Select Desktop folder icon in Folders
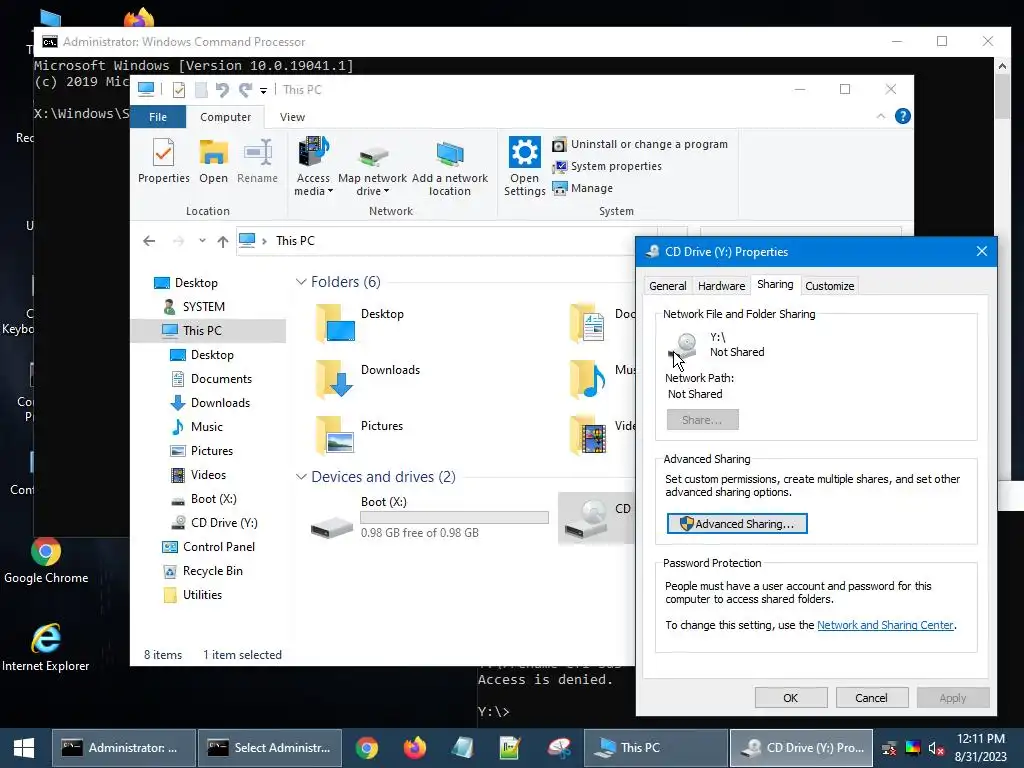 coord(336,324)
